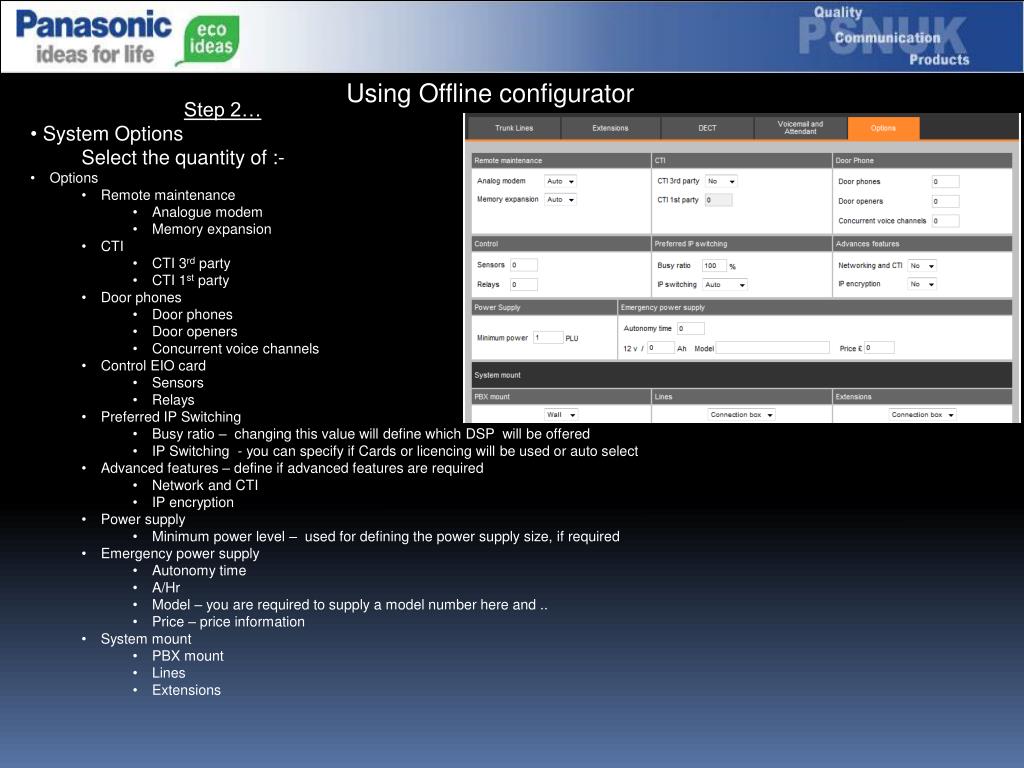This screenshot has height=768, width=1024.
Task: Click the Network and CTI bullet
Action: pos(204,485)
